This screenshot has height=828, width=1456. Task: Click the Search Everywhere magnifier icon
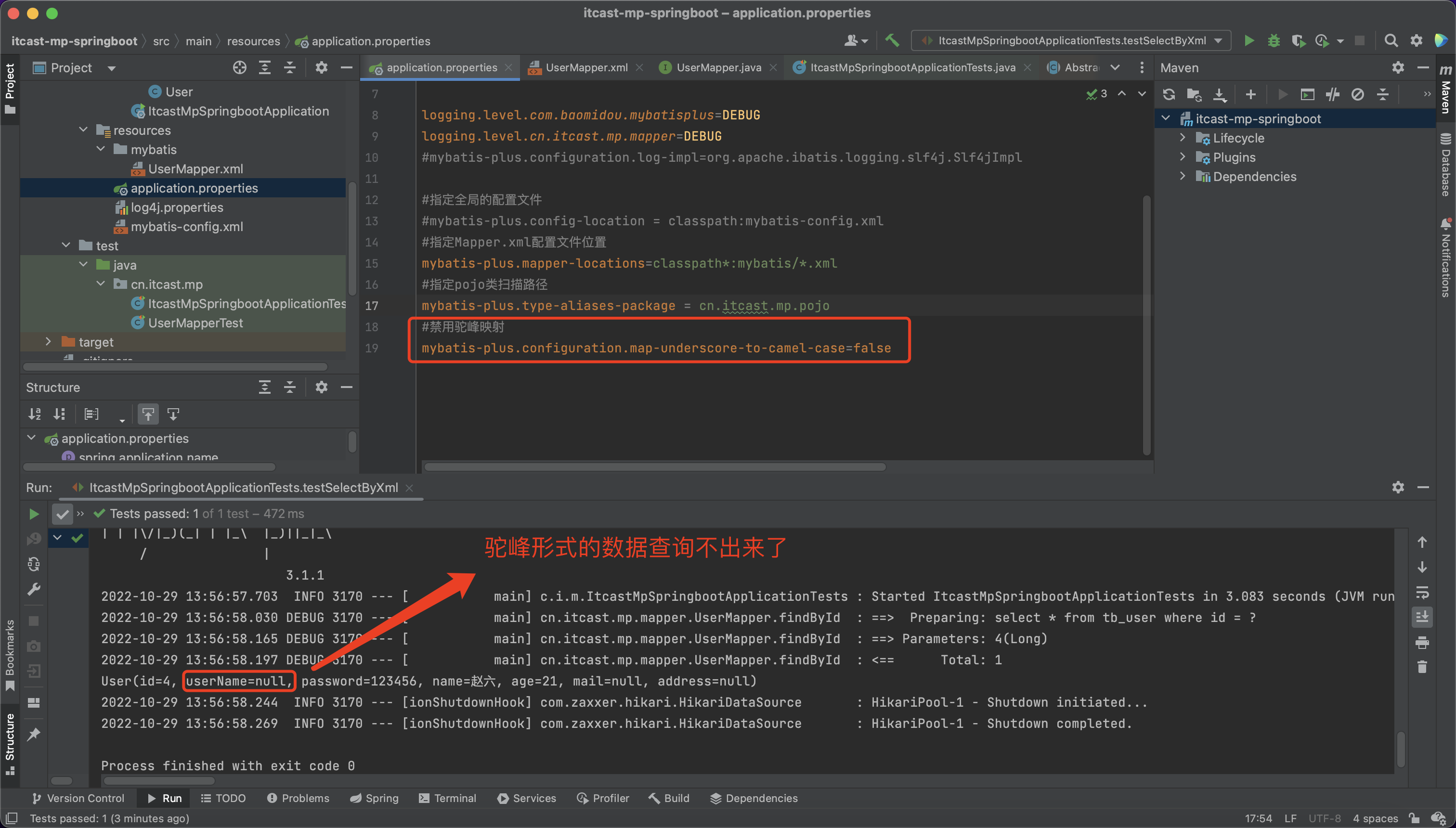click(x=1391, y=40)
